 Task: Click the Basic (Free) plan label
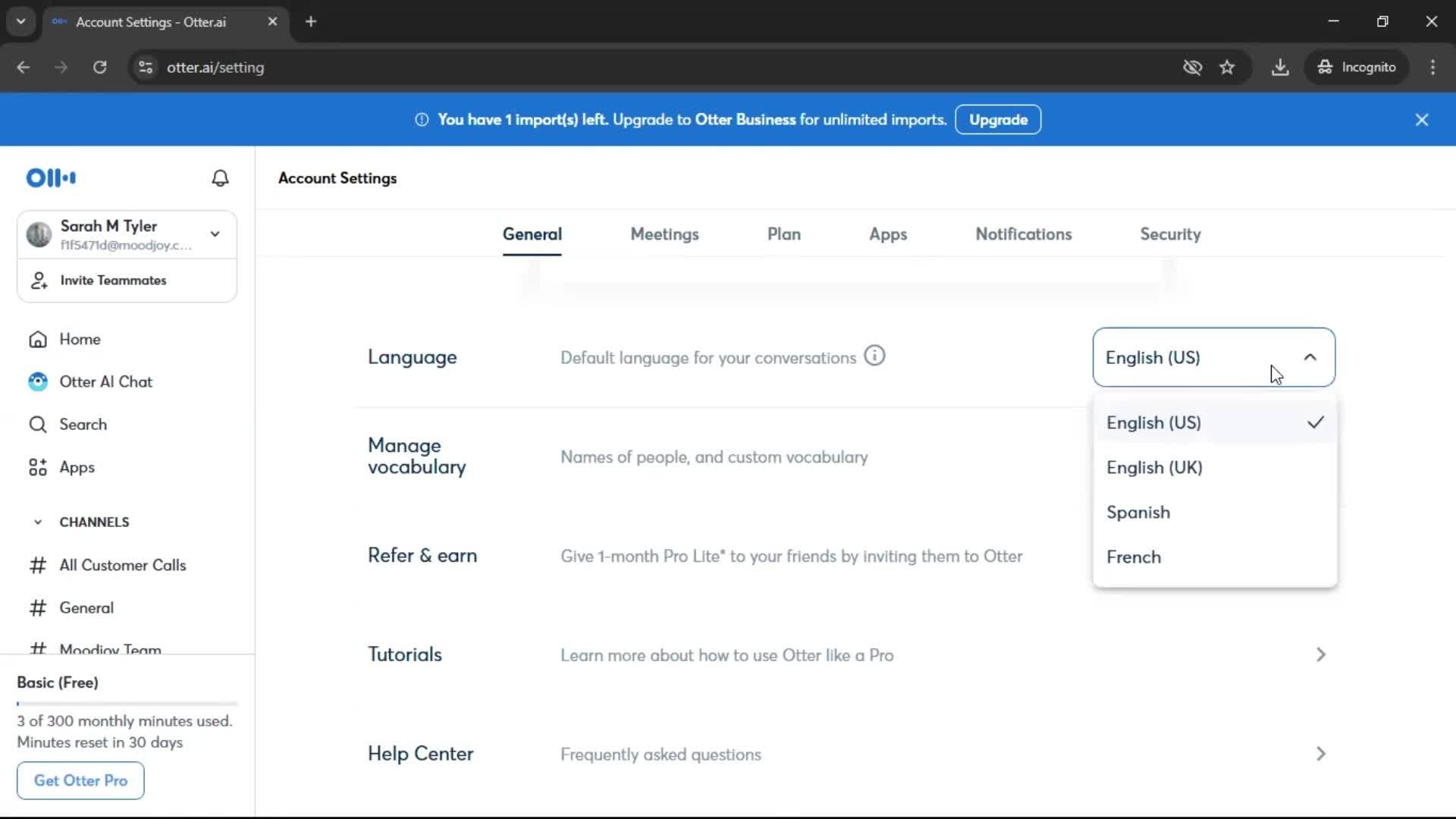[x=58, y=682]
